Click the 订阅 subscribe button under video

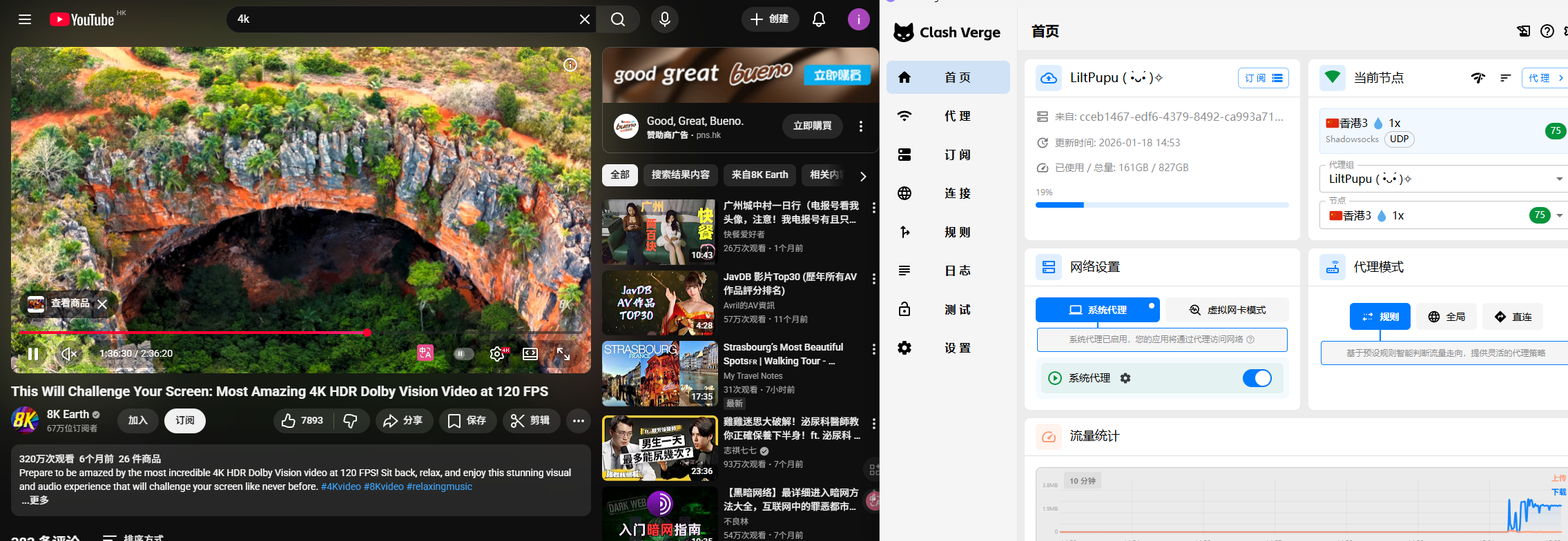pyautogui.click(x=184, y=421)
